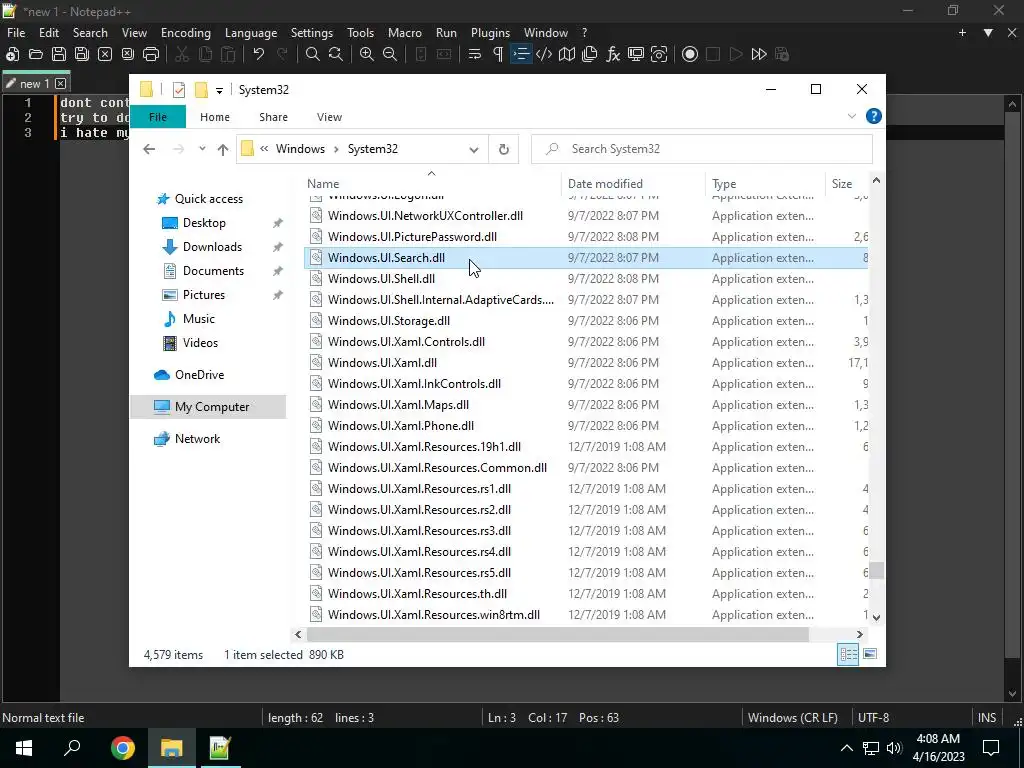Click the Save All icon in Notepad++

click(x=82, y=54)
